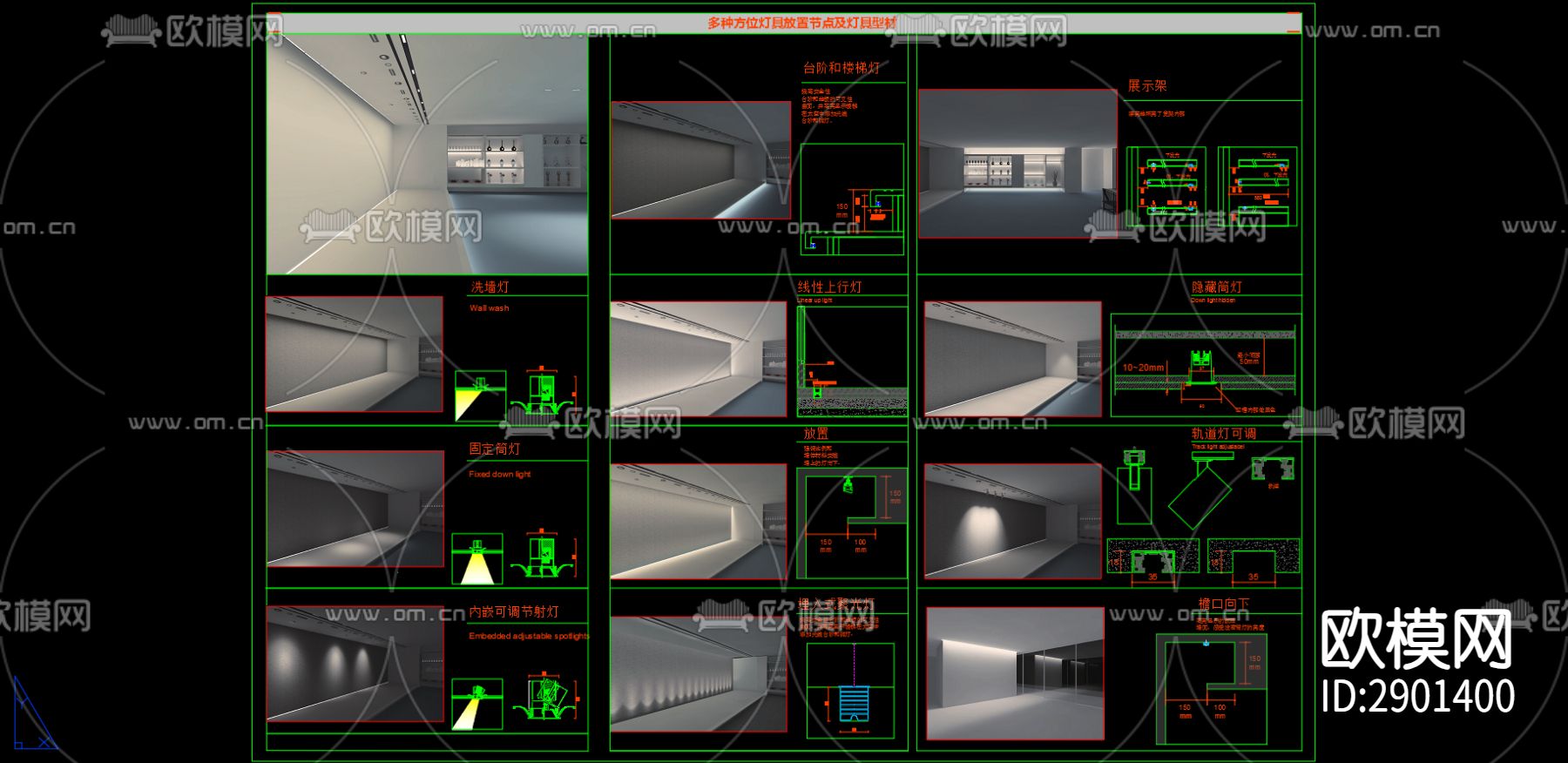Select the 展示架 display shelf render
Viewport: 1568px width, 763px height.
(1017, 164)
